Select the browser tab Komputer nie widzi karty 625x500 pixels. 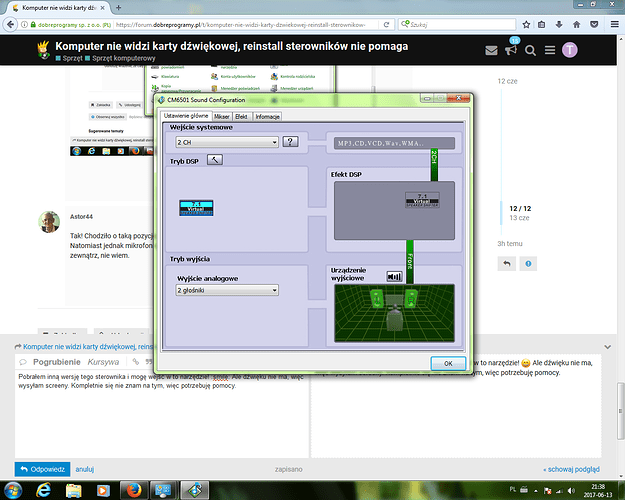click(59, 8)
